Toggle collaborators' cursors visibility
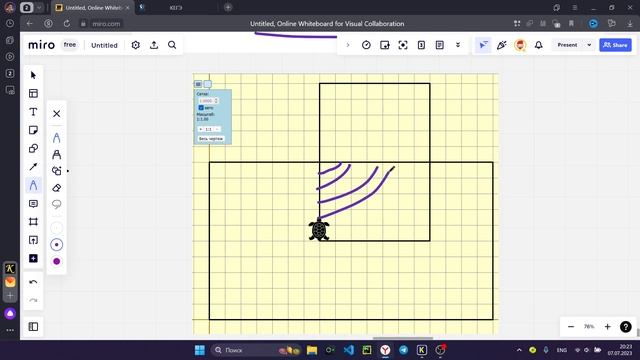Screen dimensions: 640x360 click(483, 45)
